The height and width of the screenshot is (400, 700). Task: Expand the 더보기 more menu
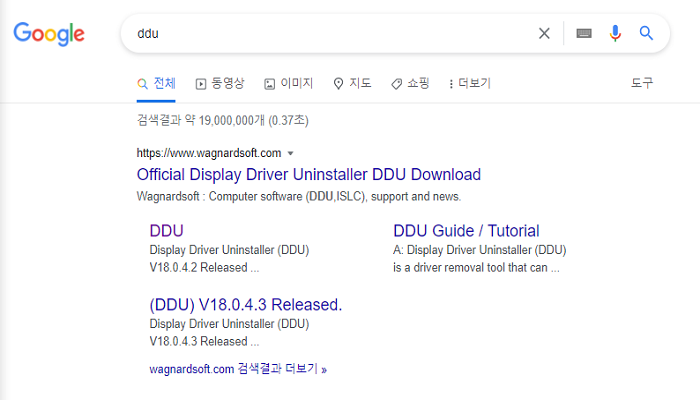(x=469, y=83)
